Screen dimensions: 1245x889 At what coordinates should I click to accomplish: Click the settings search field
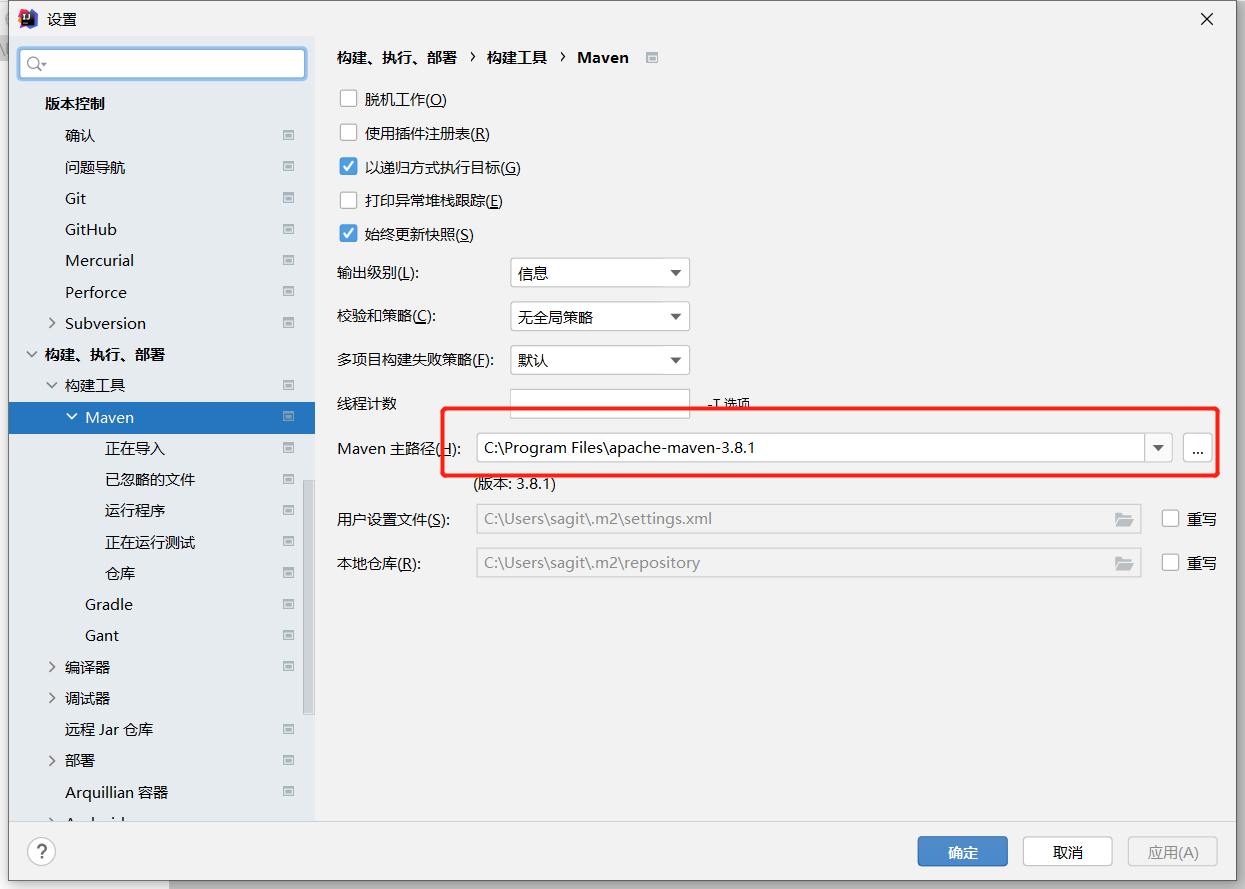162,64
